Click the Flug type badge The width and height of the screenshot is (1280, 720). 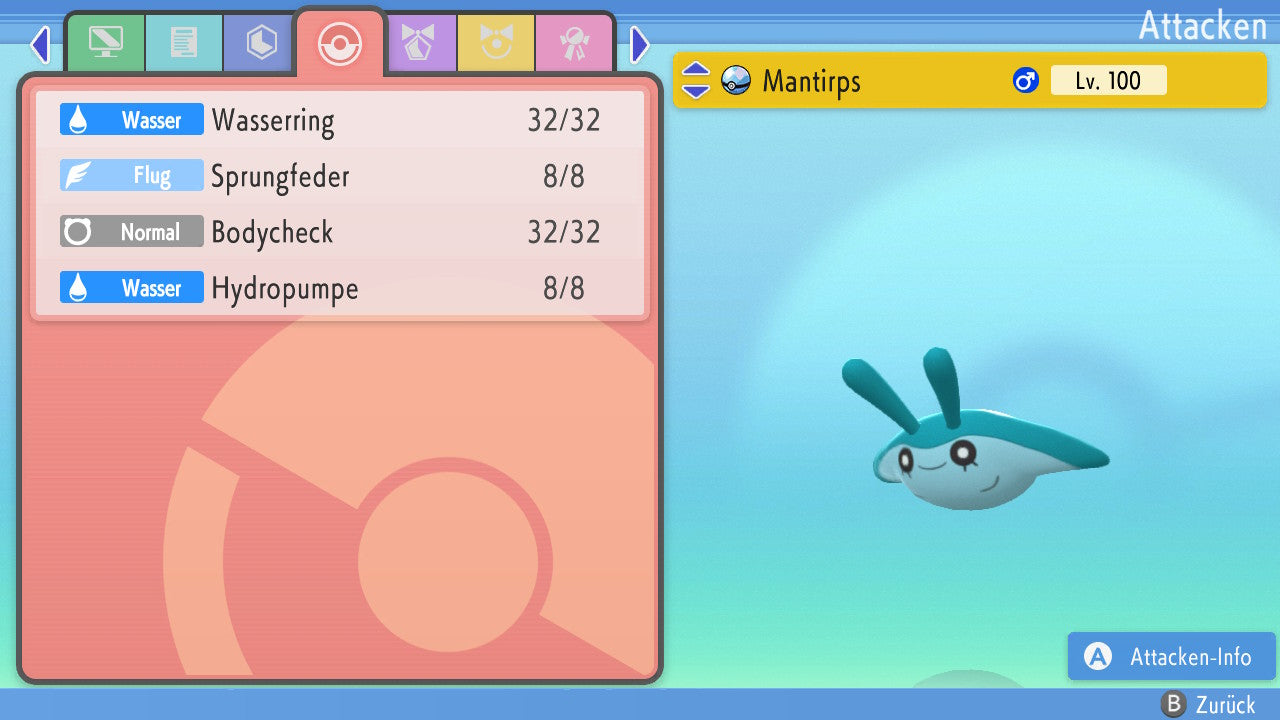point(132,176)
